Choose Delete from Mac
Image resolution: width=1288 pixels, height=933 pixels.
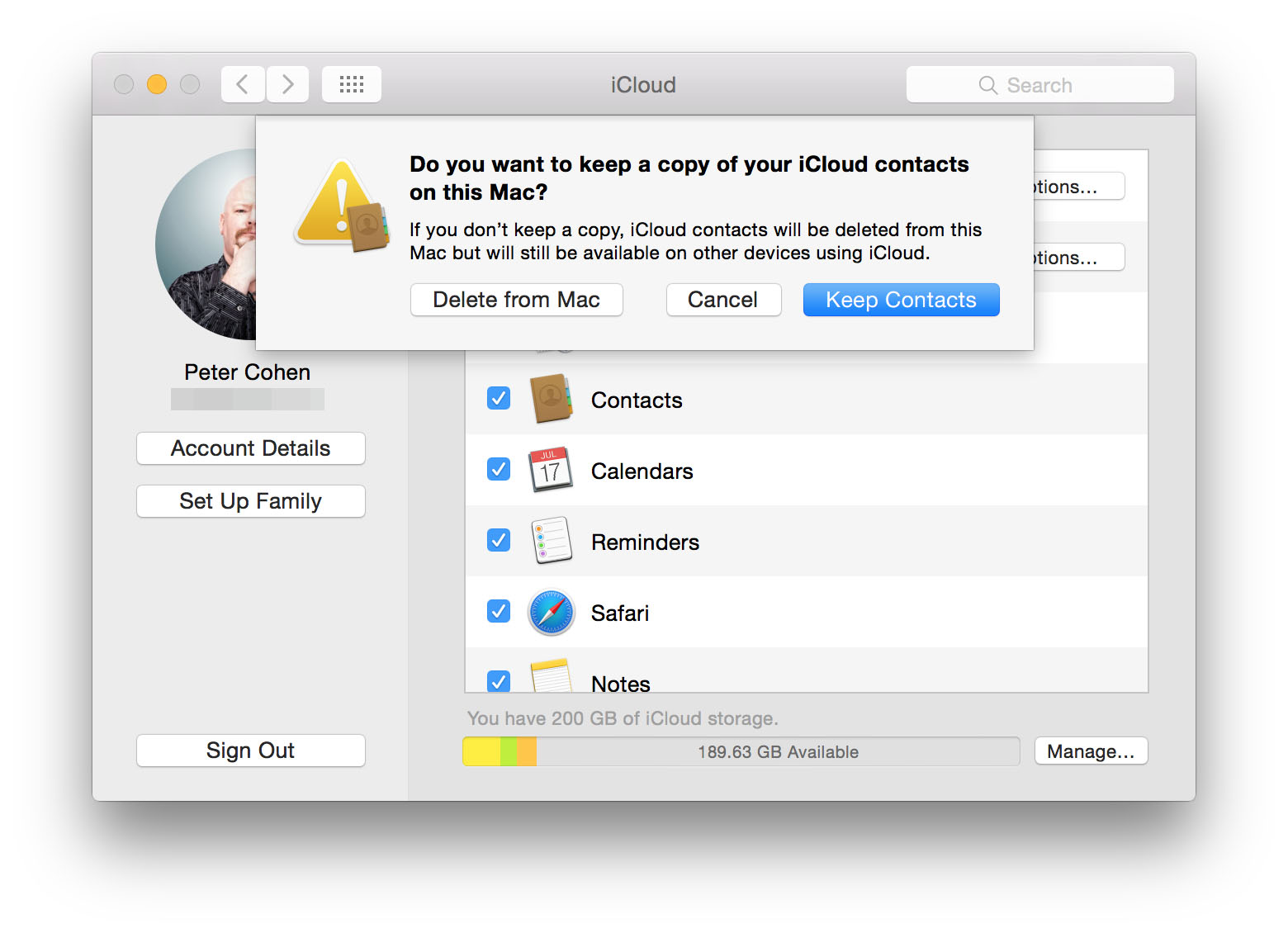[x=517, y=300]
